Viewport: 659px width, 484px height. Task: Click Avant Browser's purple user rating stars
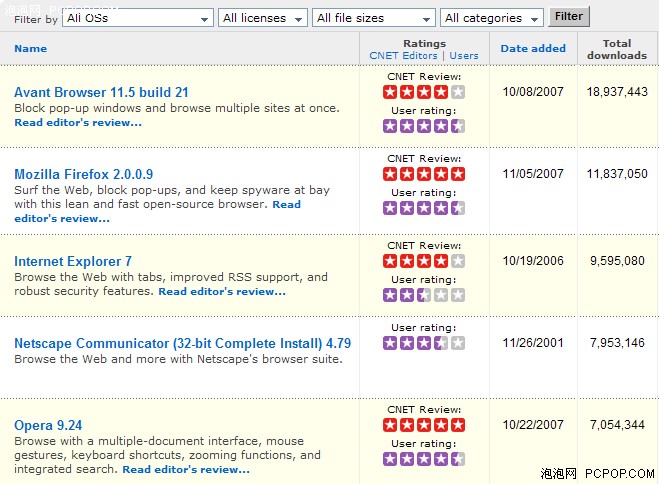[x=424, y=126]
